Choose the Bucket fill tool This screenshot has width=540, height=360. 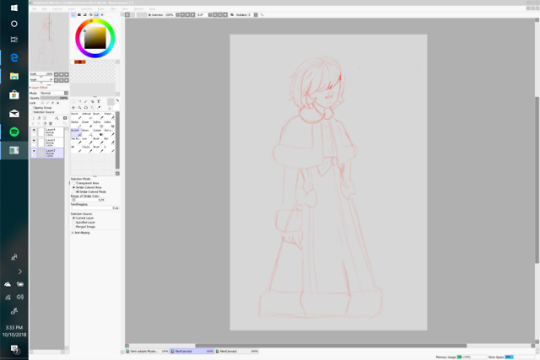click(76, 132)
